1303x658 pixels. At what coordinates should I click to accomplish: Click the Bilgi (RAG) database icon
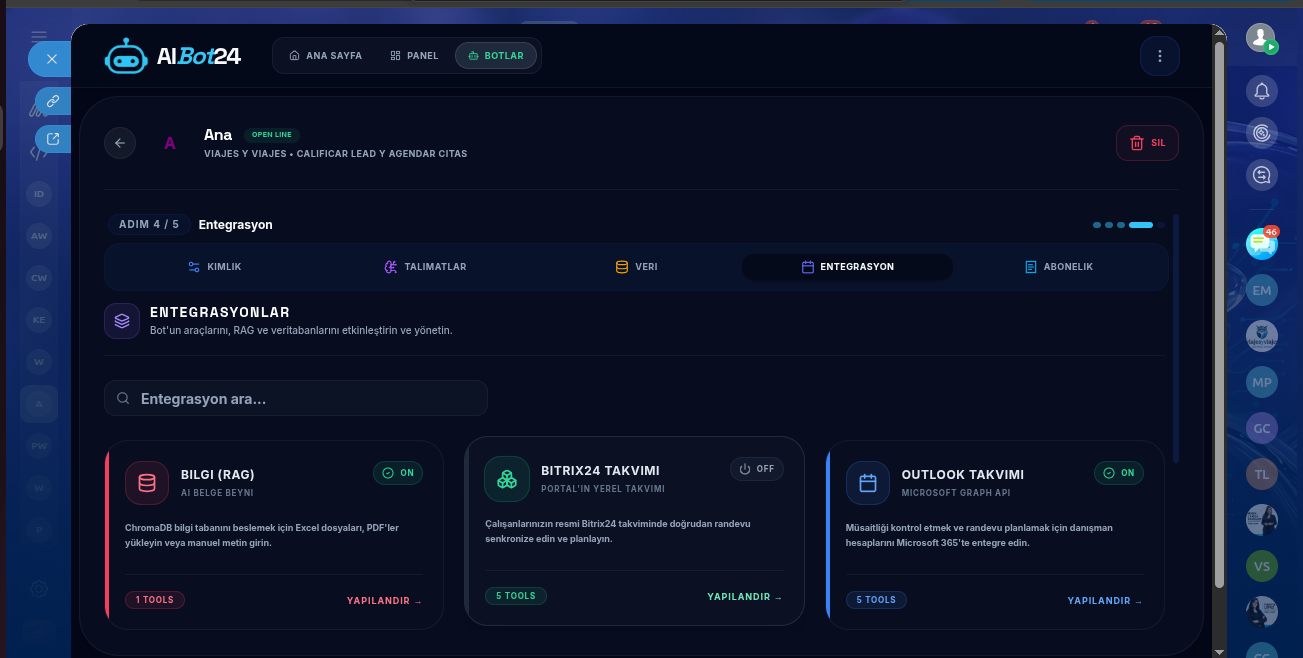pos(147,483)
